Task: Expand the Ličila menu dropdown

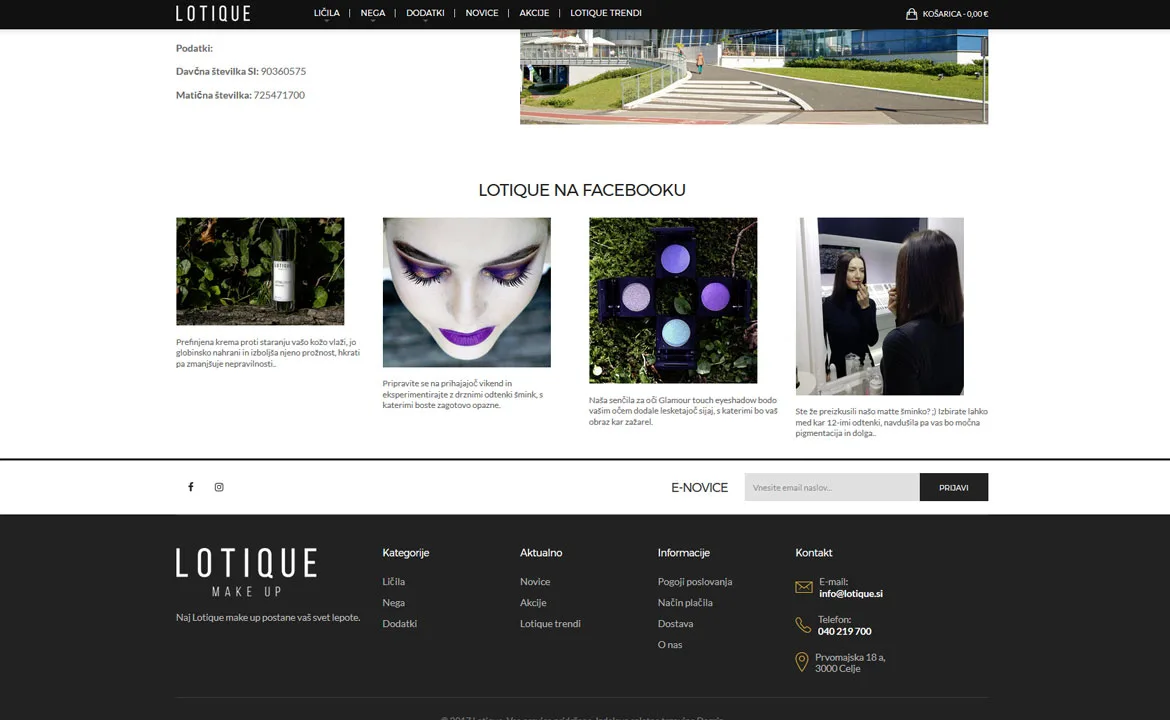Action: click(x=326, y=13)
